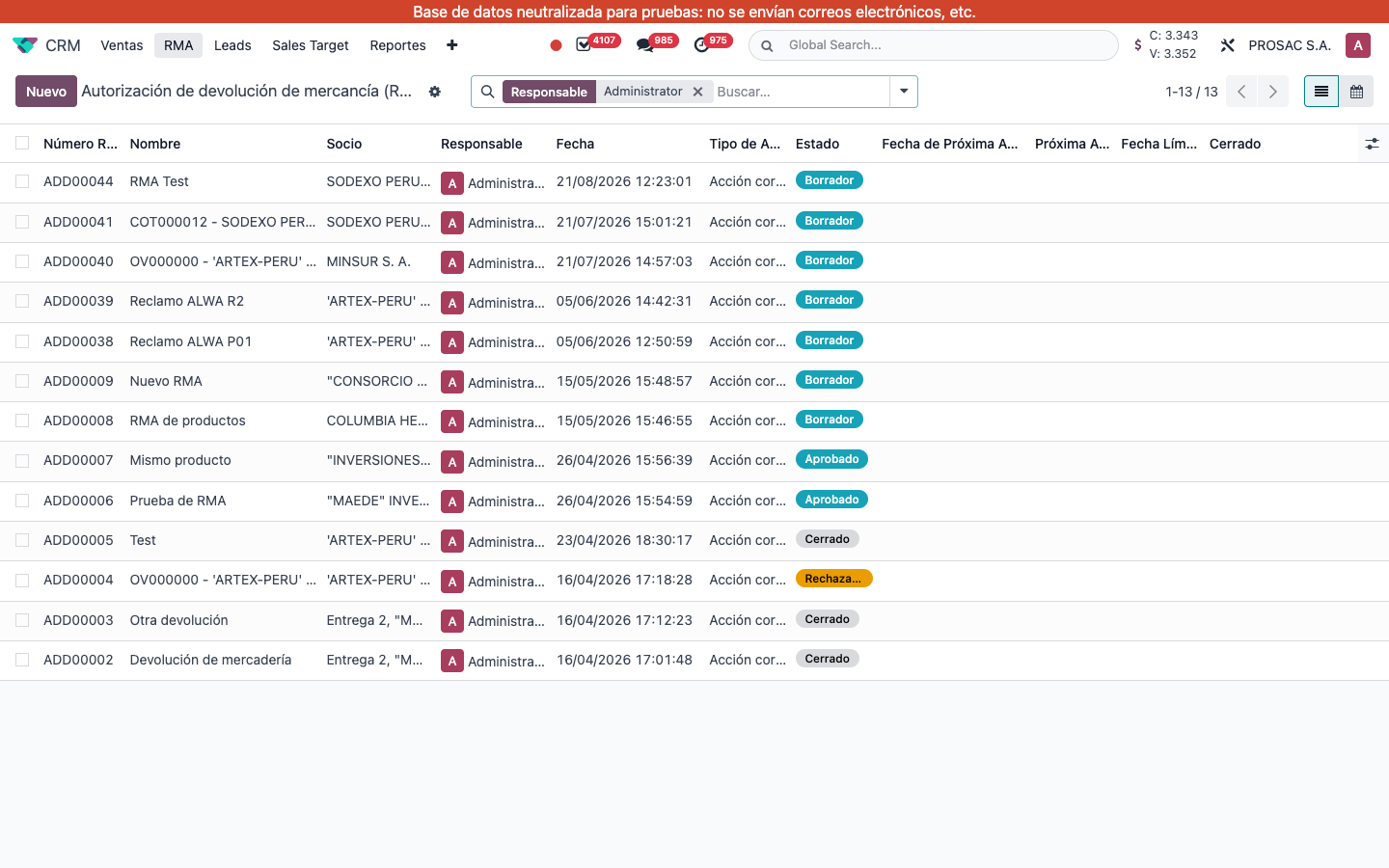This screenshot has width=1389, height=868.
Task: Click COLUMBIA HE... partner cell
Action: pyautogui.click(x=377, y=420)
